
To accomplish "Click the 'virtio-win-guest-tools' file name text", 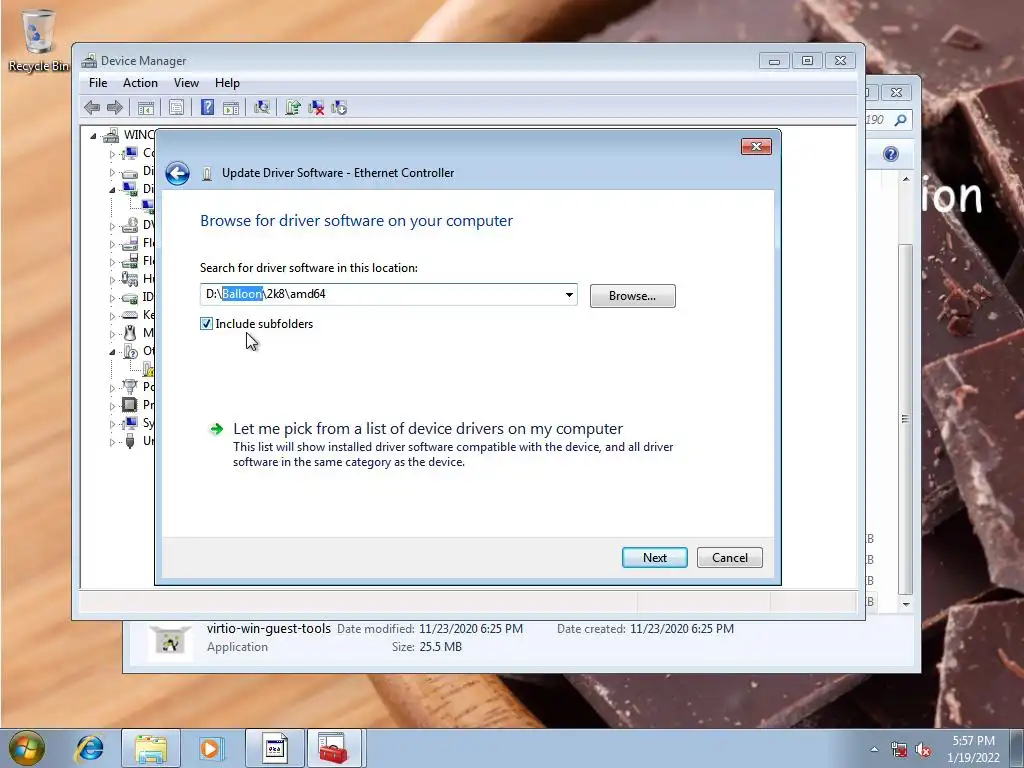I will pos(269,628).
